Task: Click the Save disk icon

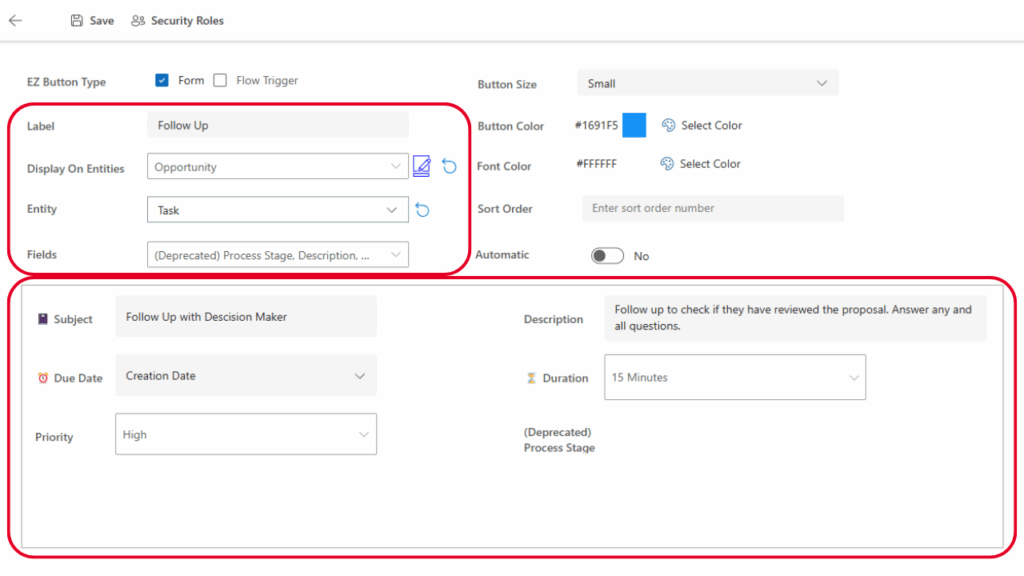Action: click(77, 21)
